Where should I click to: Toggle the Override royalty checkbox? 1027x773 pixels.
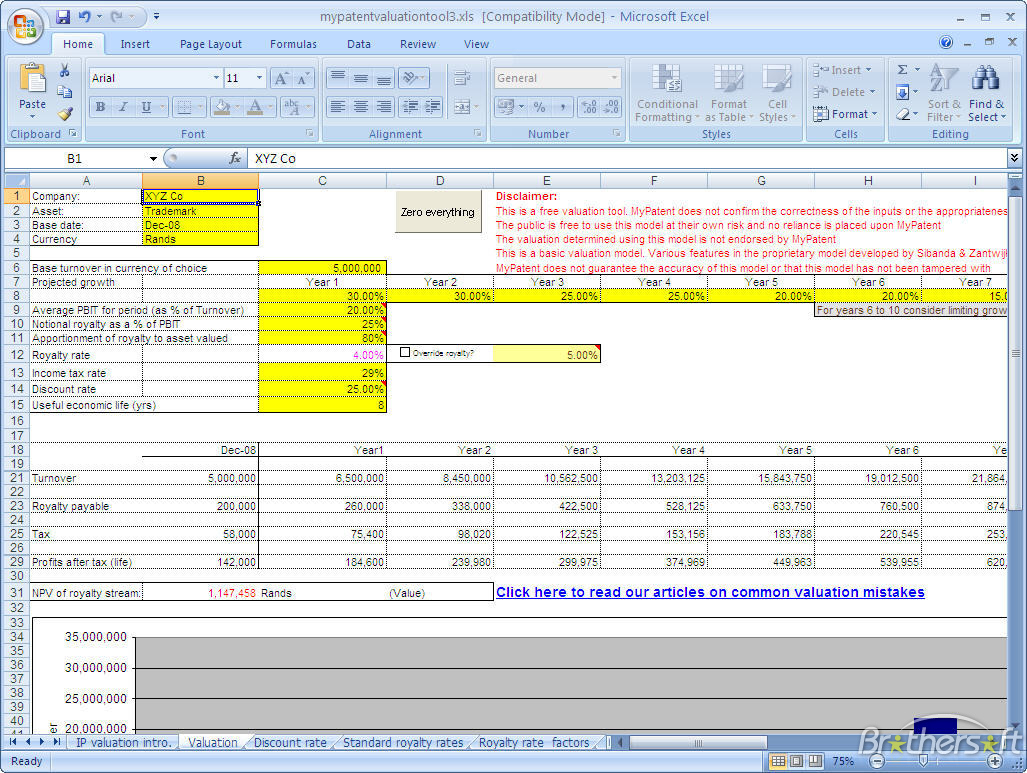pos(405,352)
